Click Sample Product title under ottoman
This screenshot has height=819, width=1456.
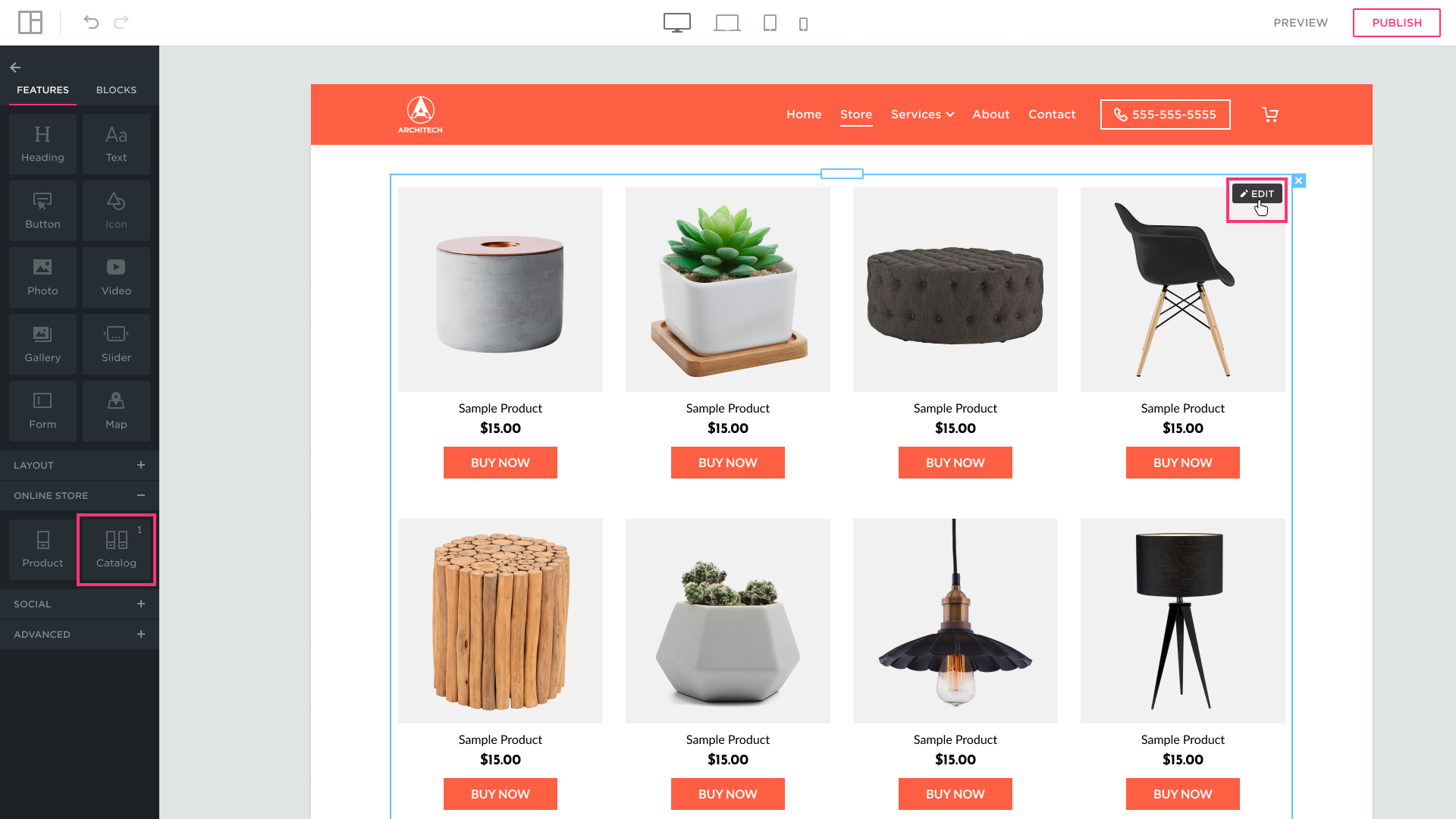(955, 408)
